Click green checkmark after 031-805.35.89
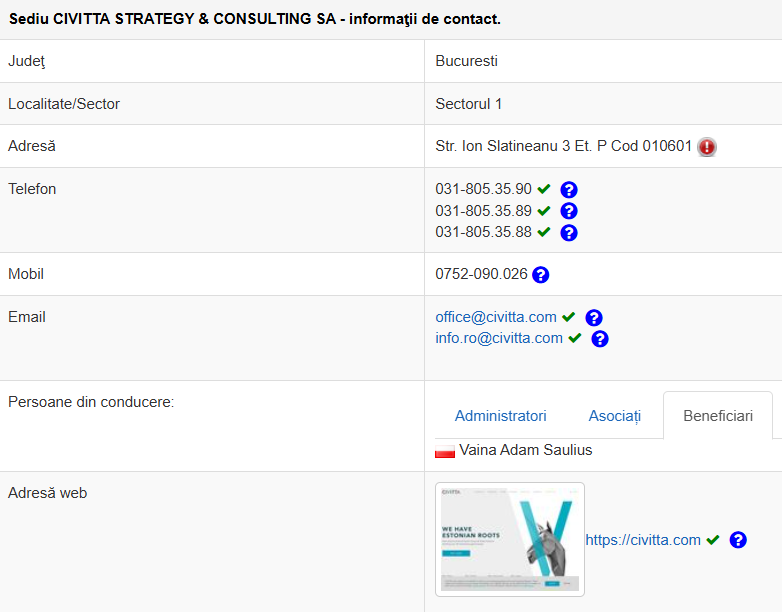The width and height of the screenshot is (782, 612). click(x=544, y=210)
